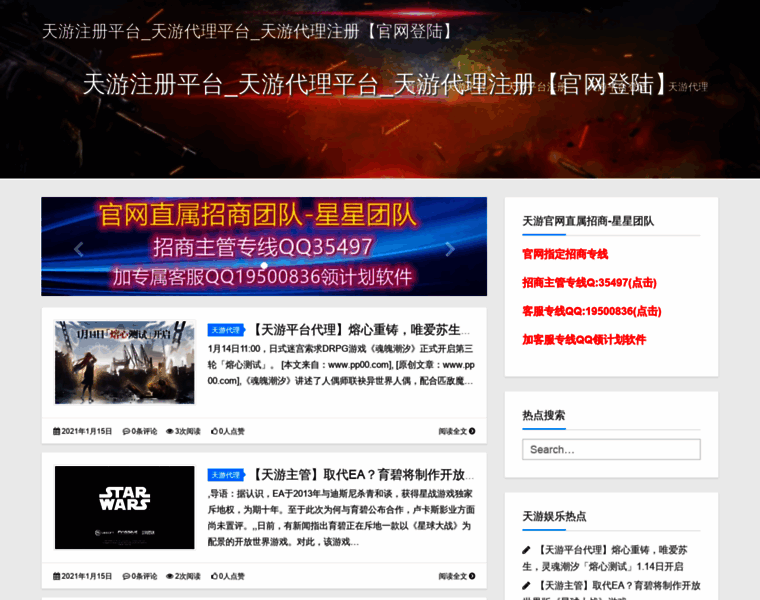The image size is (760, 600).
Task: Open the Star Wars article thumbnail
Action: [x=125, y=507]
